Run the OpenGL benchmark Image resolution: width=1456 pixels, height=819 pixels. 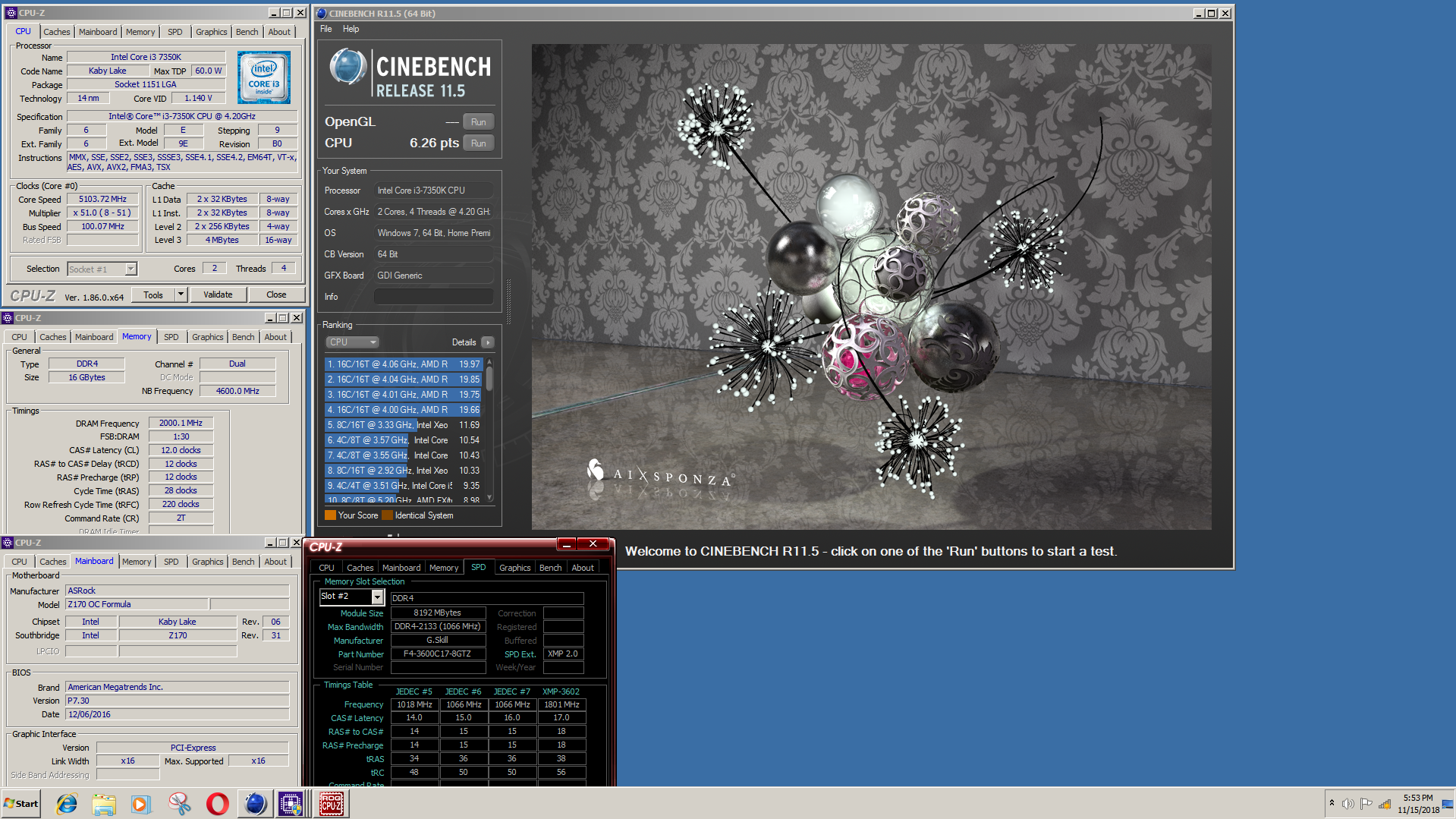[478, 122]
